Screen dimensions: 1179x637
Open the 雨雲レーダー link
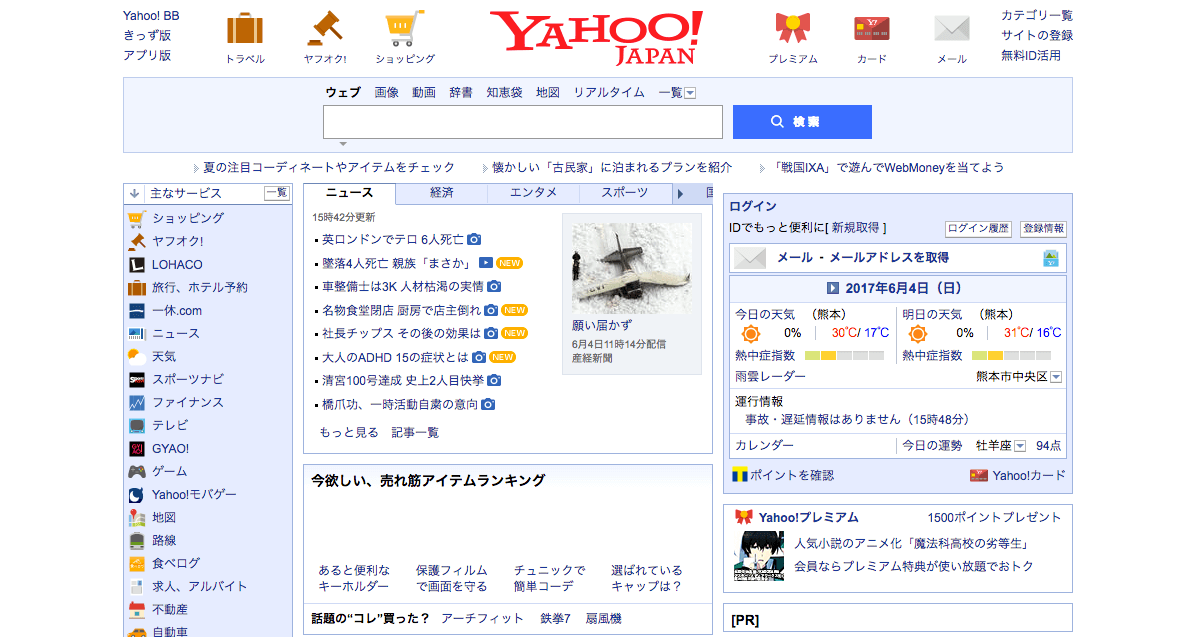pos(770,376)
